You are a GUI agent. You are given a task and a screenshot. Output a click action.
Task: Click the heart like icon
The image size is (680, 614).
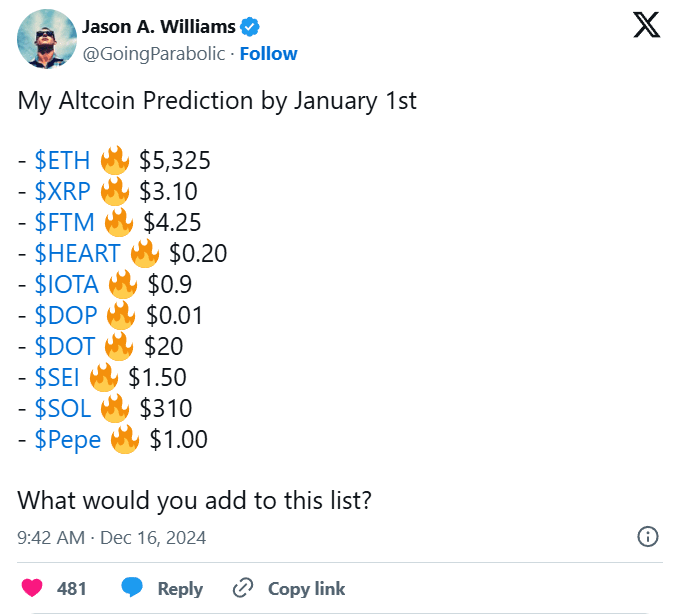pyautogui.click(x=33, y=588)
